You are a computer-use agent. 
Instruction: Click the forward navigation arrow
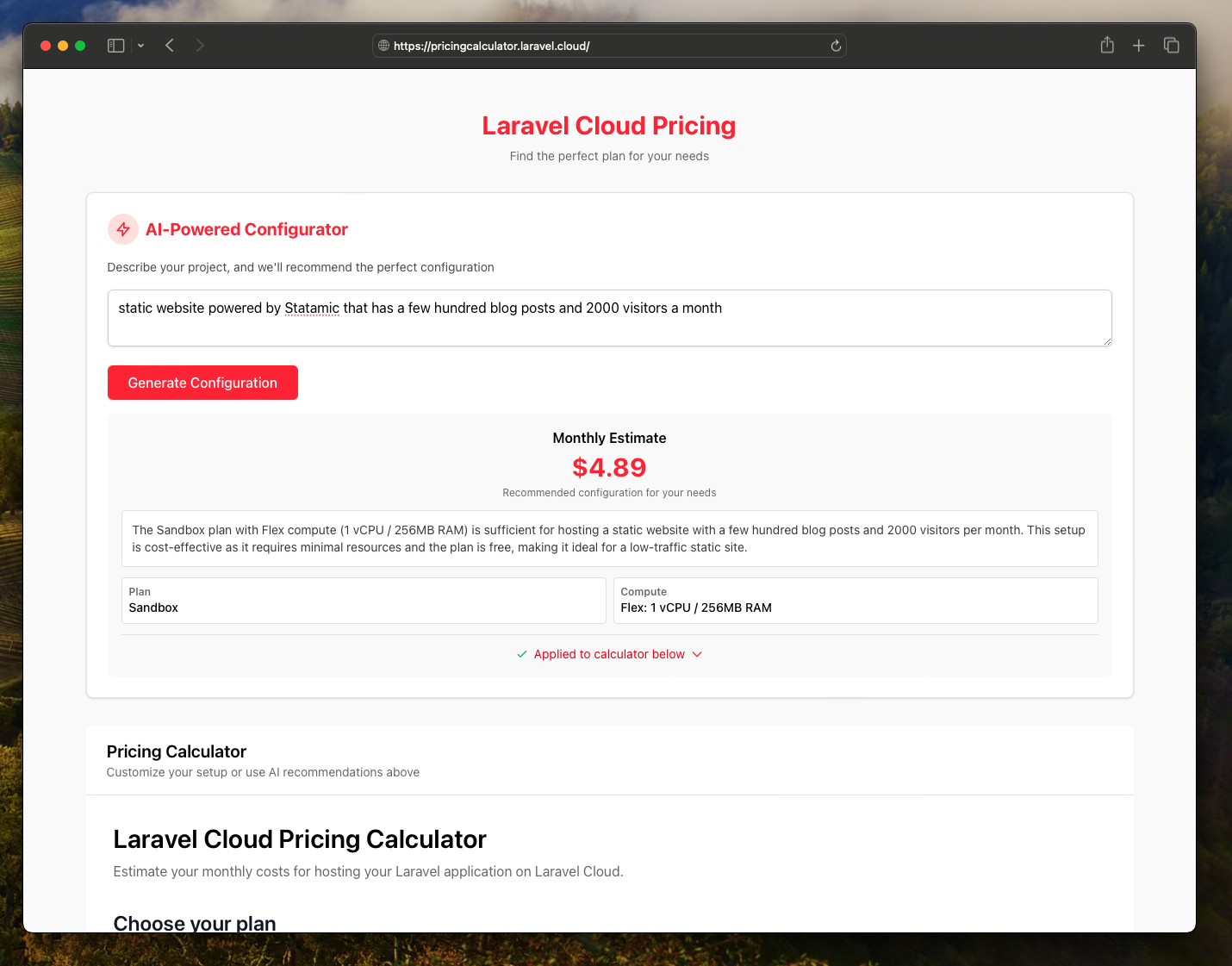200,45
